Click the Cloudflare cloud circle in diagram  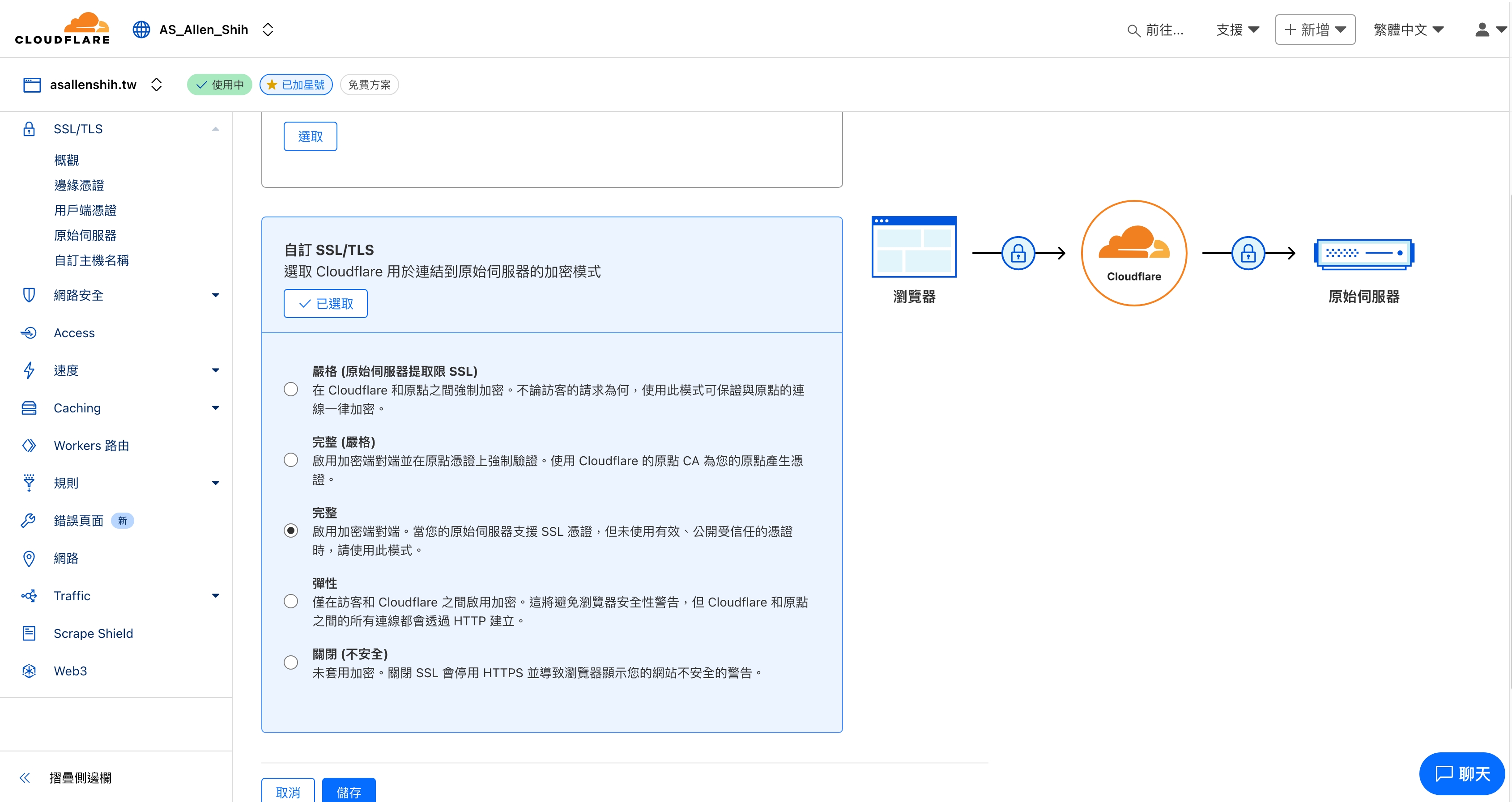pyautogui.click(x=1134, y=253)
